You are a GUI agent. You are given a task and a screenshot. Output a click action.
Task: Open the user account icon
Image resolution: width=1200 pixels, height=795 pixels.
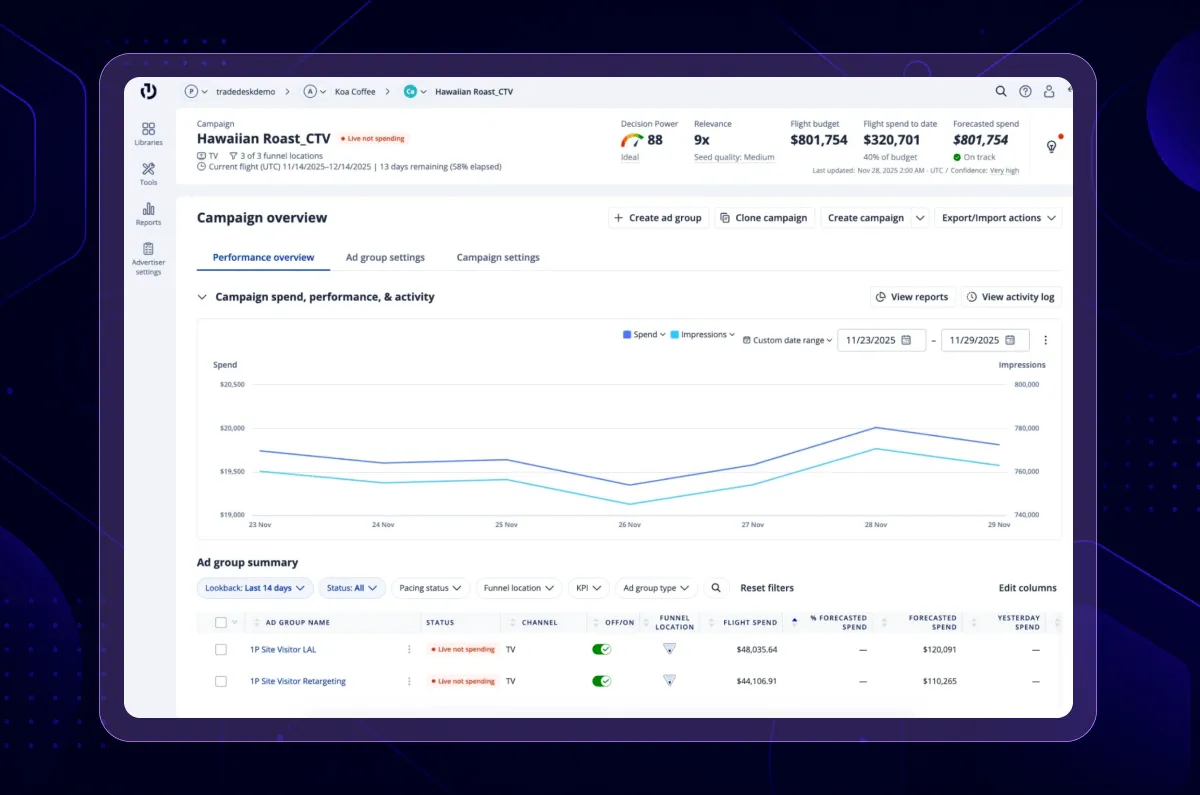[1049, 91]
